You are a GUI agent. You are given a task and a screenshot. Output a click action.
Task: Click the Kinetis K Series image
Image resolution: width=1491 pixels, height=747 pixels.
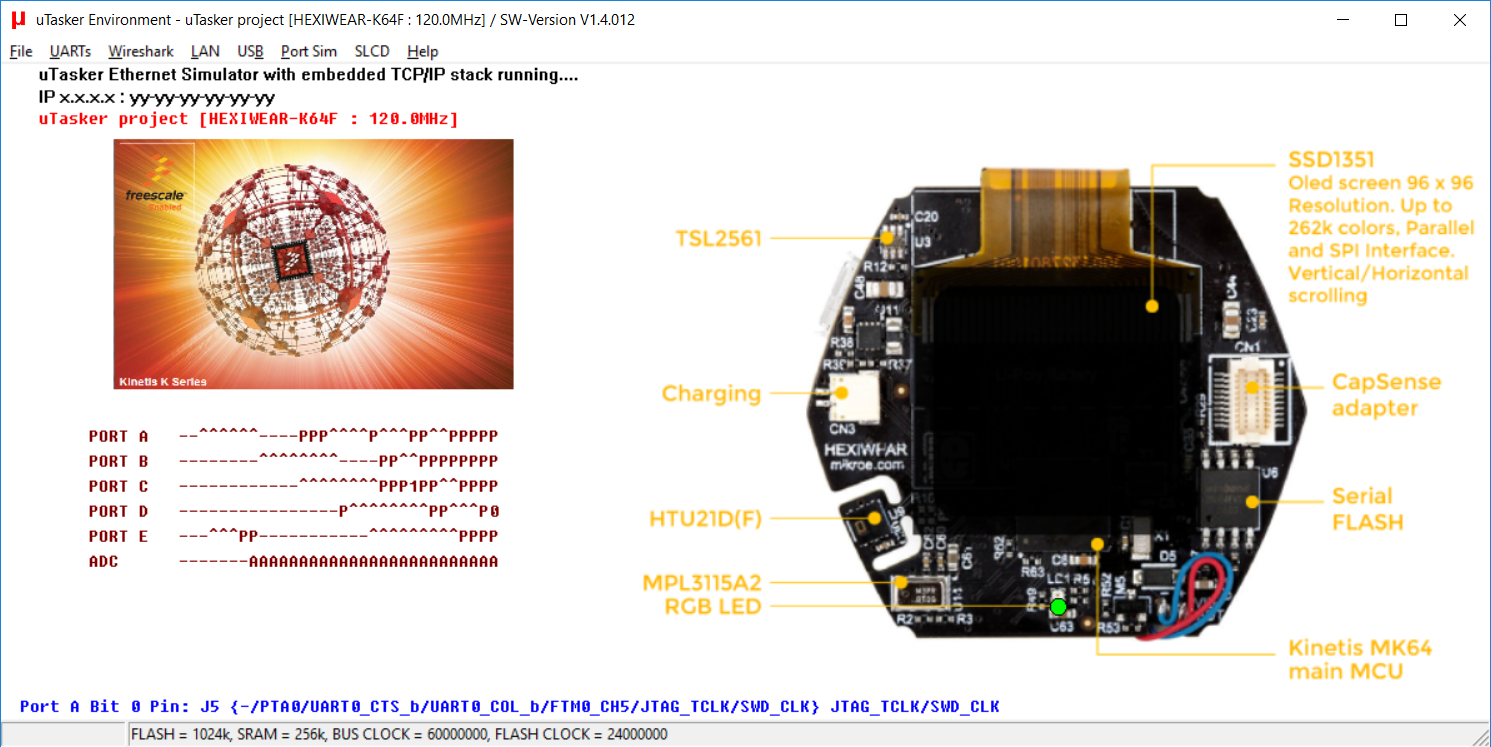(x=313, y=264)
